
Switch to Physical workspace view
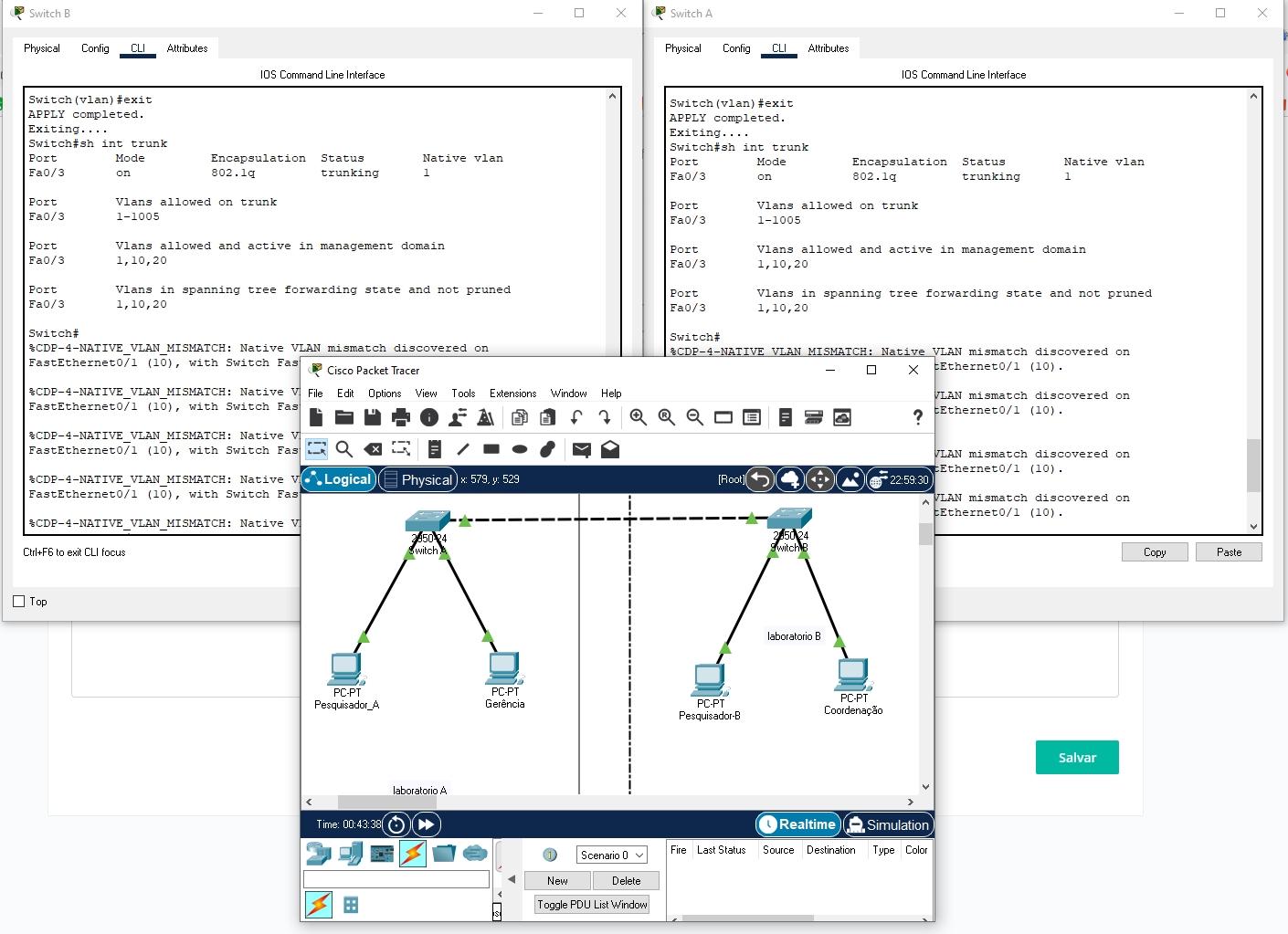pos(417,479)
